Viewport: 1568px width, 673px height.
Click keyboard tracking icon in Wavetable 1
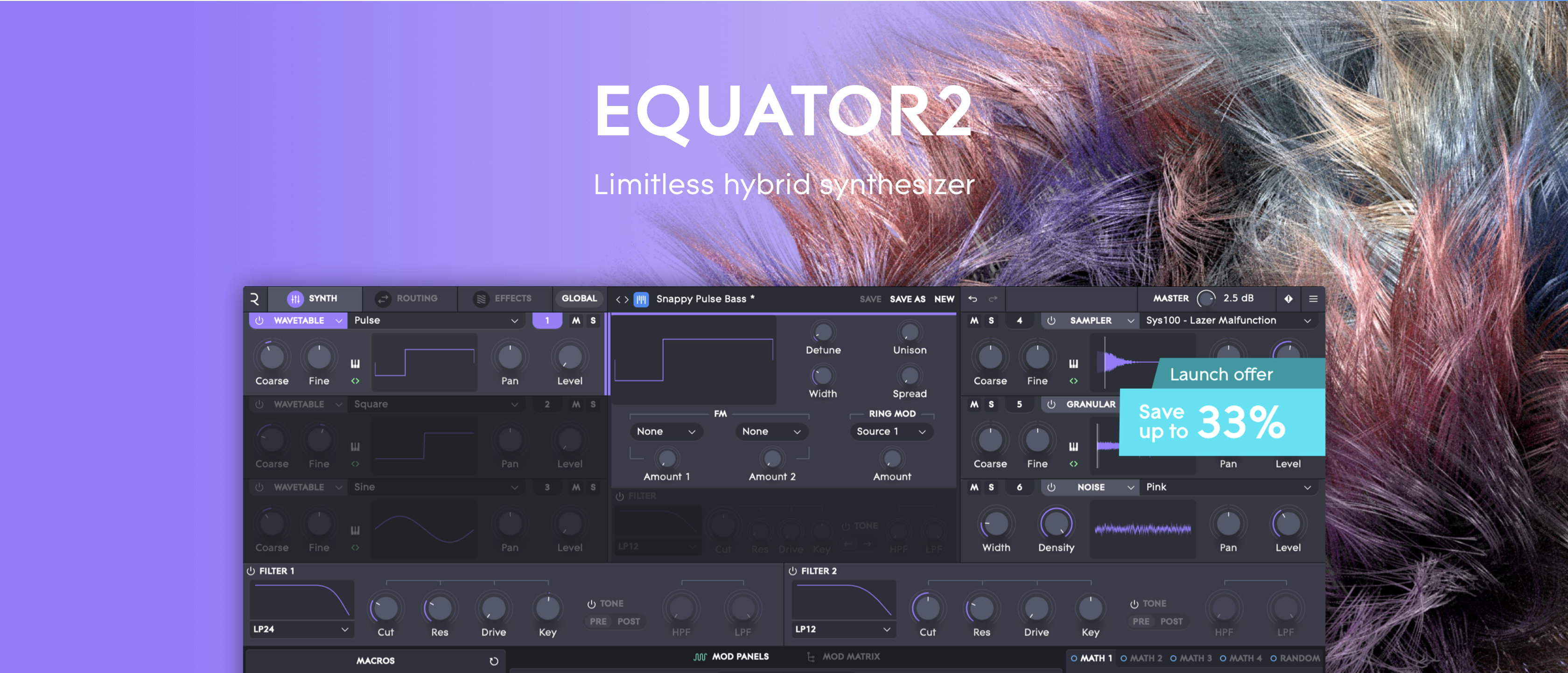click(x=355, y=363)
